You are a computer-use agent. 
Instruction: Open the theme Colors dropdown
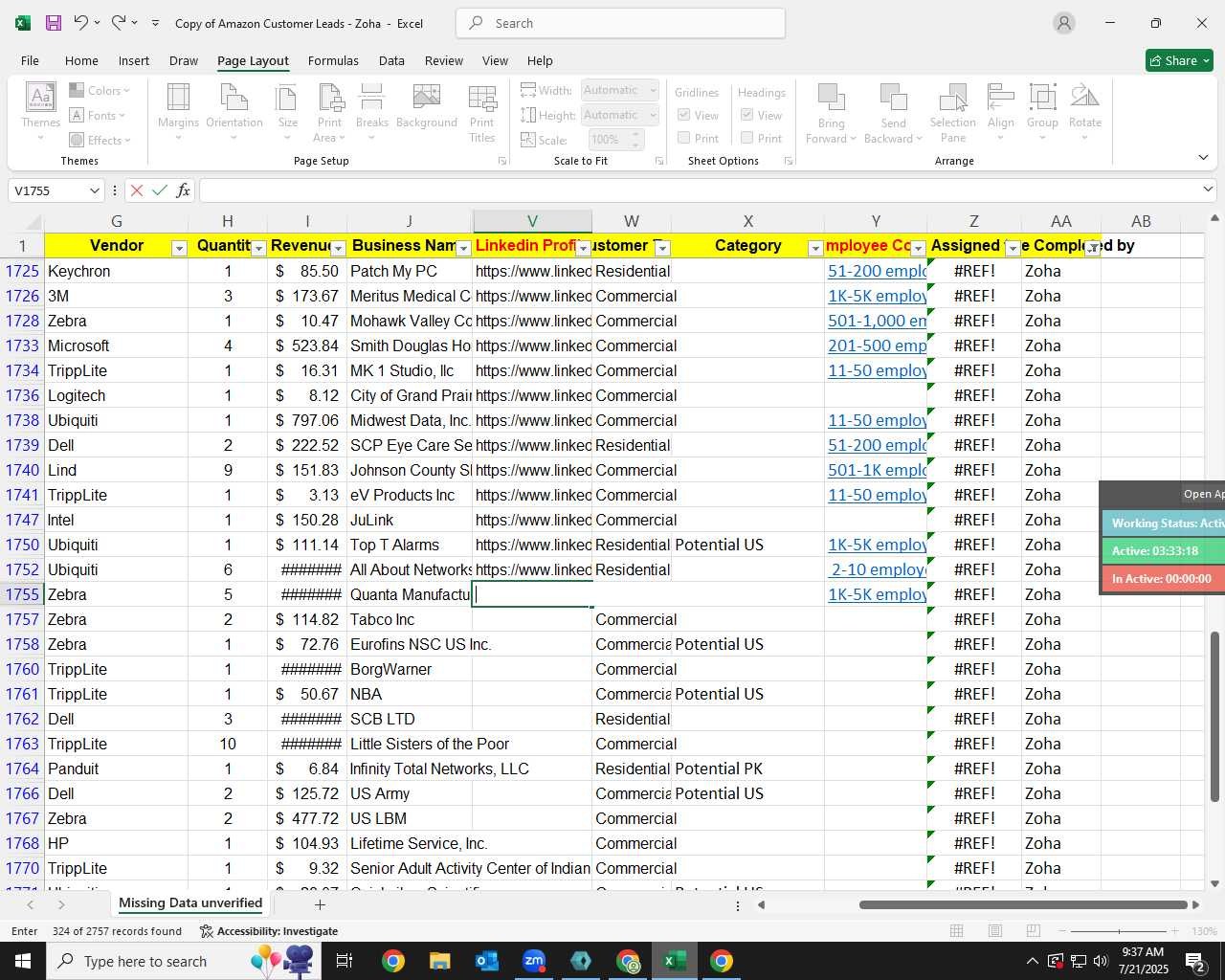click(100, 91)
